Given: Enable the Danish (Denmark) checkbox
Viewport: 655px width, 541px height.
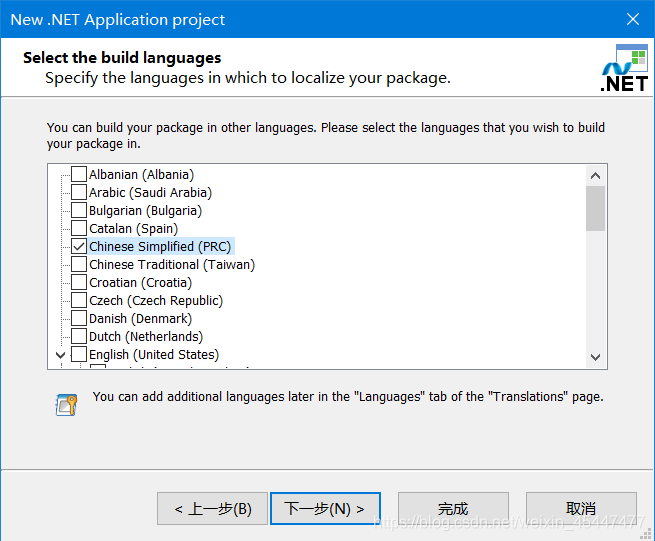Looking at the screenshot, I should (79, 318).
